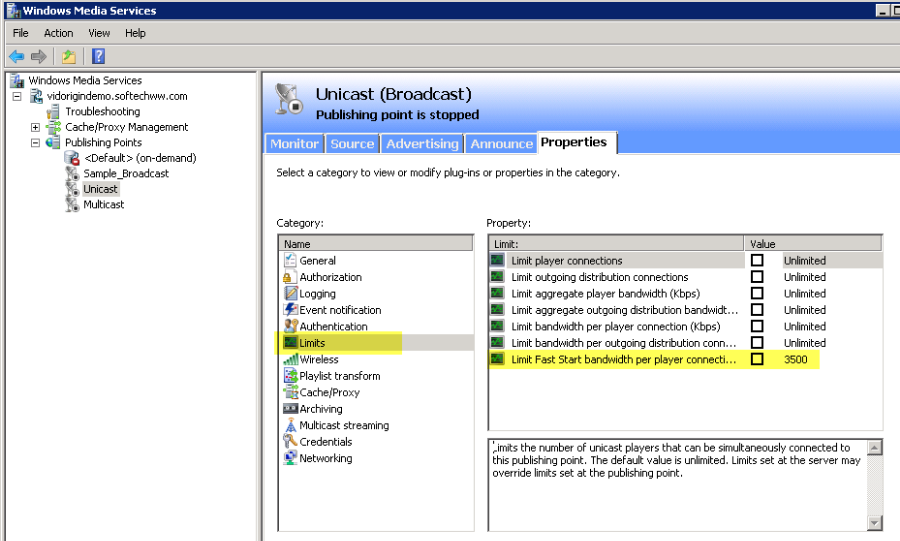Click the Credentials category icon
The height and width of the screenshot is (541, 900).
[291, 442]
